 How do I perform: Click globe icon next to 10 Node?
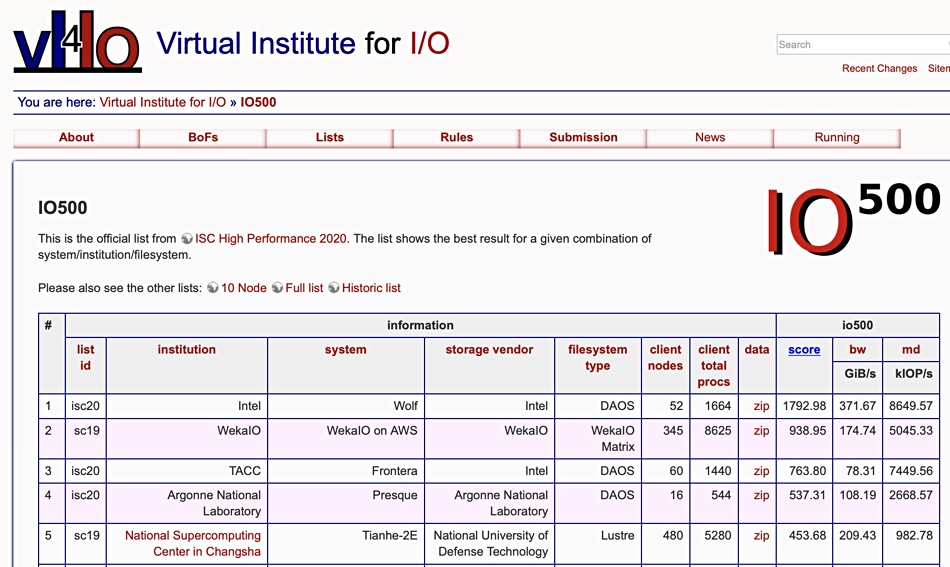click(213, 288)
